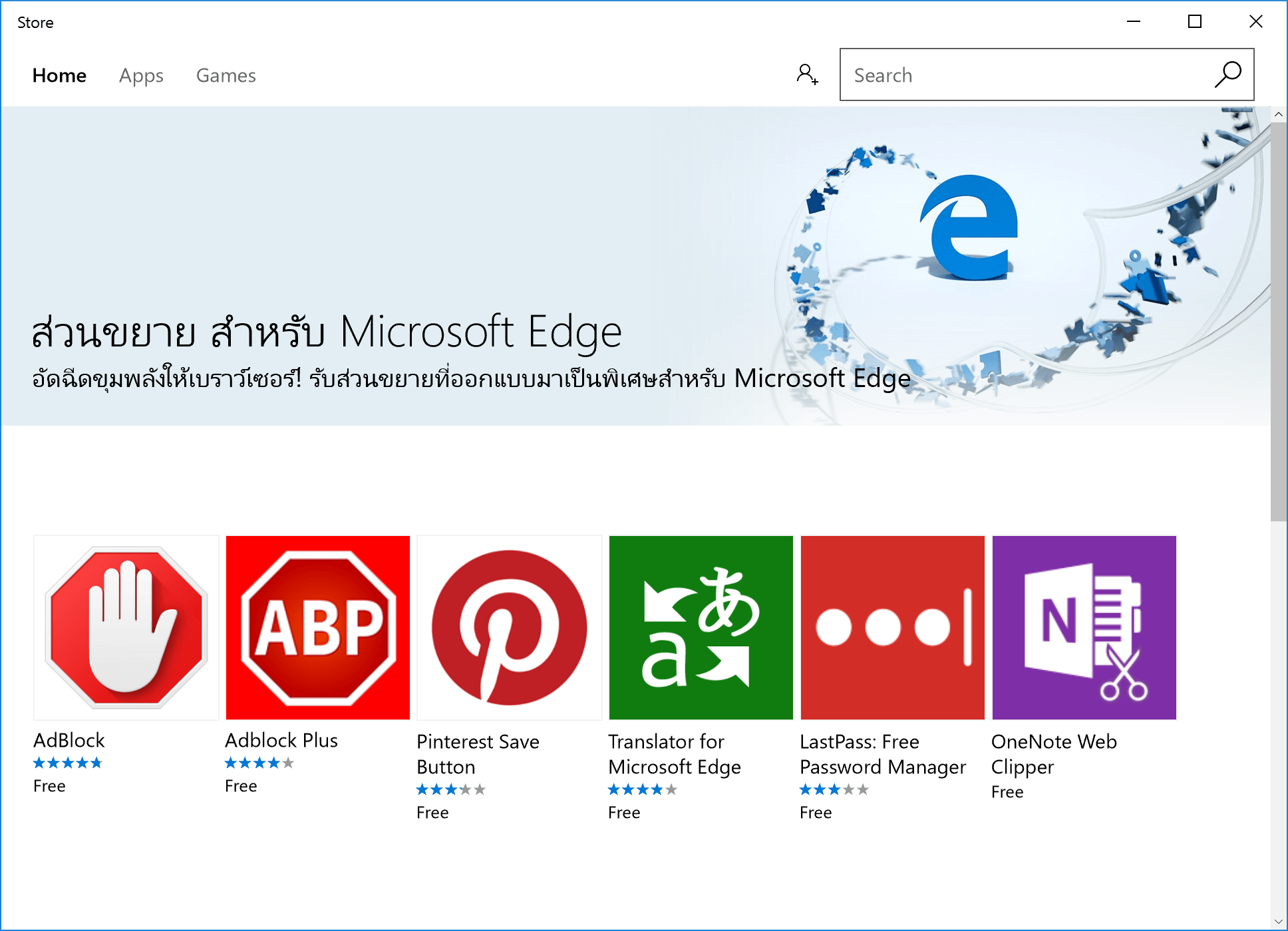This screenshot has height=931, width=1288.
Task: Click the LastPass star rating
Action: [834, 789]
